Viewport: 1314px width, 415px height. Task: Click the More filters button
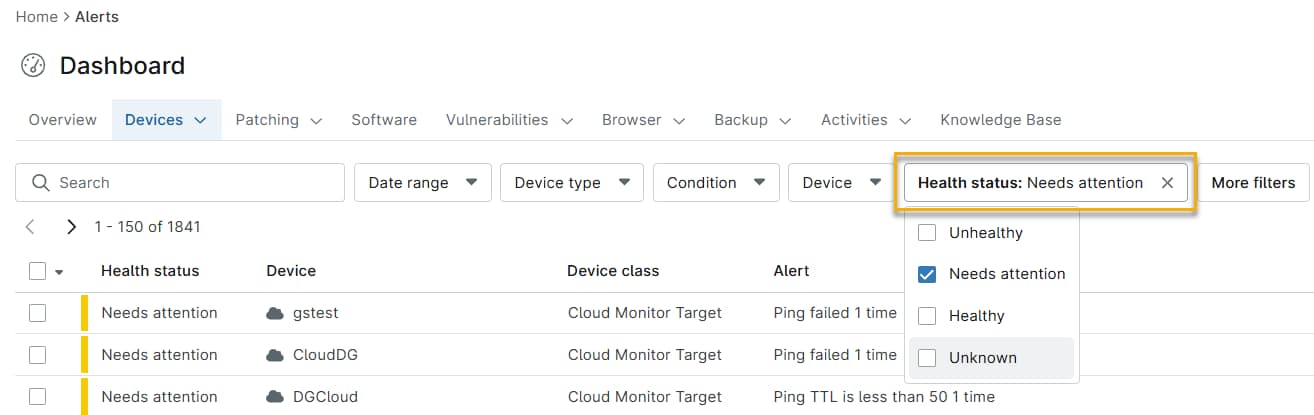1253,183
